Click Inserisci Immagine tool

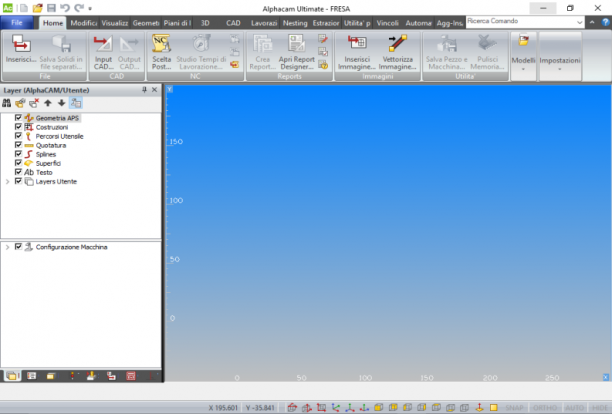(357, 53)
